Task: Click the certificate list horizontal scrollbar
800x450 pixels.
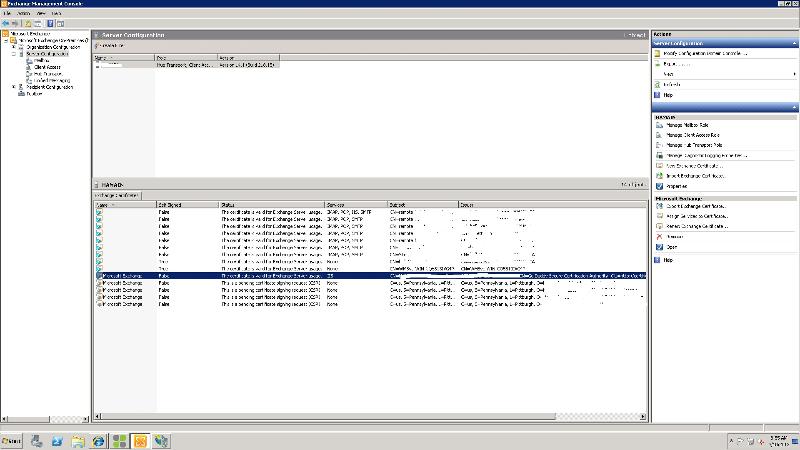Action: click(x=329, y=417)
